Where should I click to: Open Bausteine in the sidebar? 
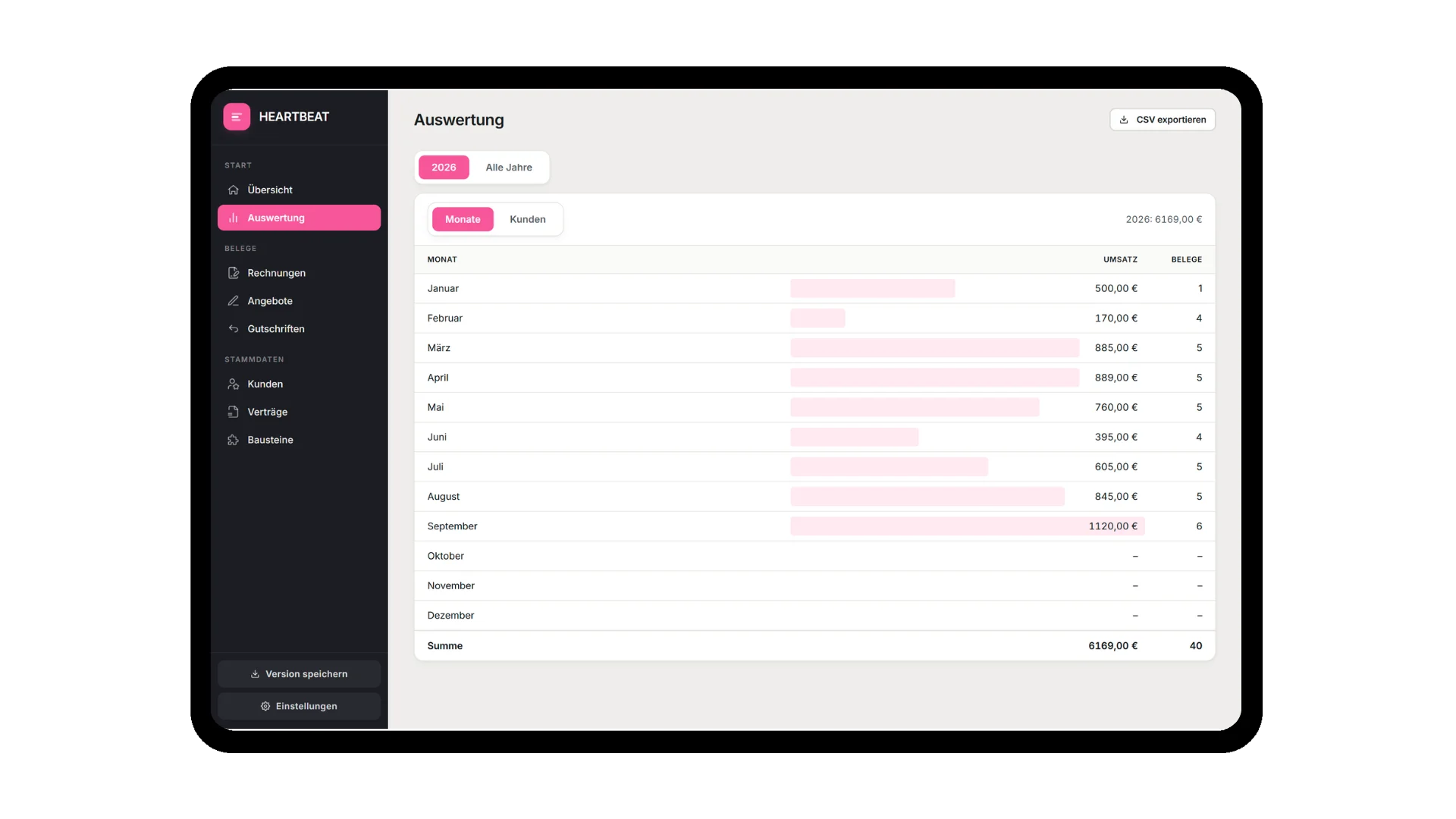click(299, 440)
